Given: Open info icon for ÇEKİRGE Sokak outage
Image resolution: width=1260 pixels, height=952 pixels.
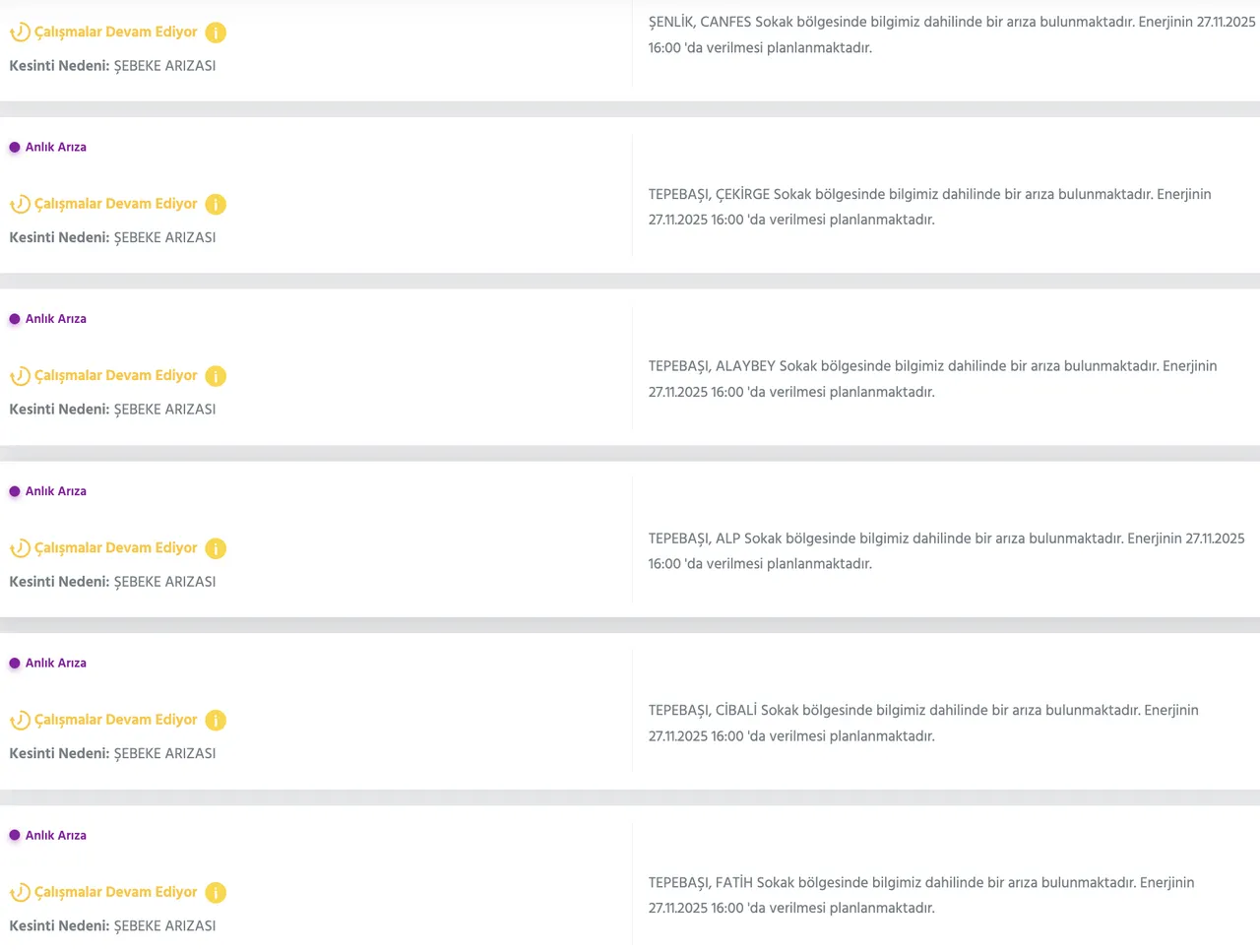Looking at the screenshot, I should [216, 205].
